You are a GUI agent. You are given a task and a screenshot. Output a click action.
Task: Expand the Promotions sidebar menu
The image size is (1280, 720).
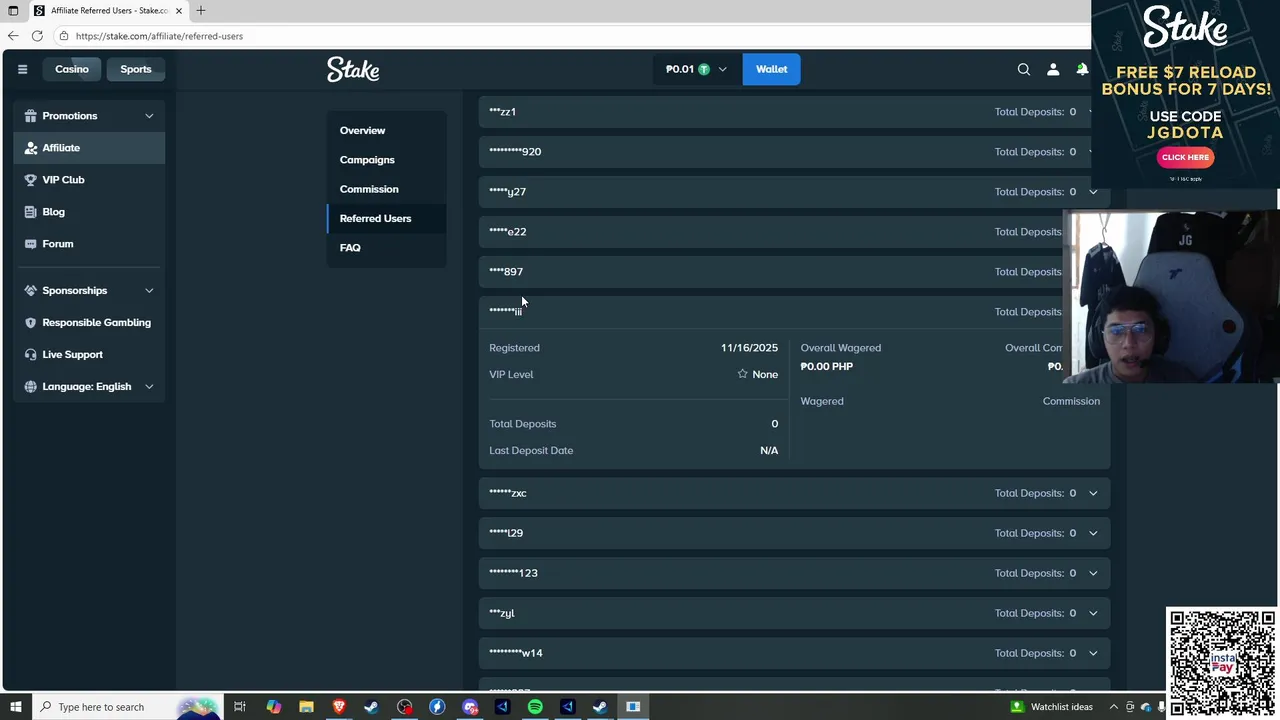[x=149, y=116]
